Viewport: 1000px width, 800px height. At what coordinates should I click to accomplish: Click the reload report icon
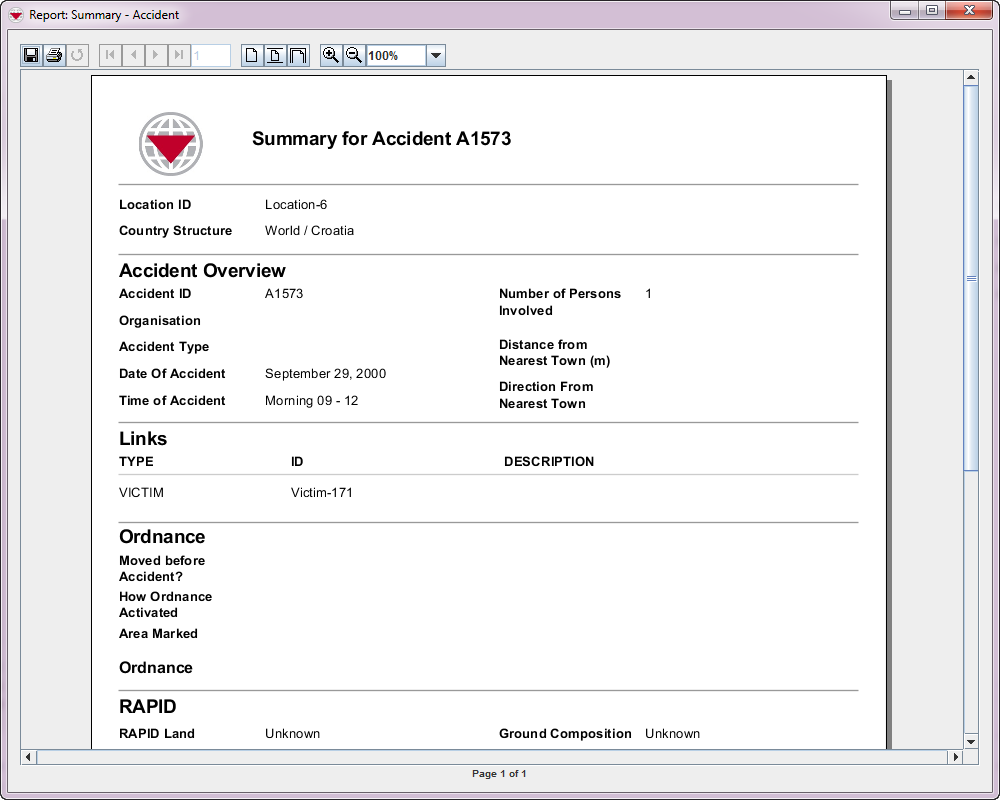[x=77, y=56]
